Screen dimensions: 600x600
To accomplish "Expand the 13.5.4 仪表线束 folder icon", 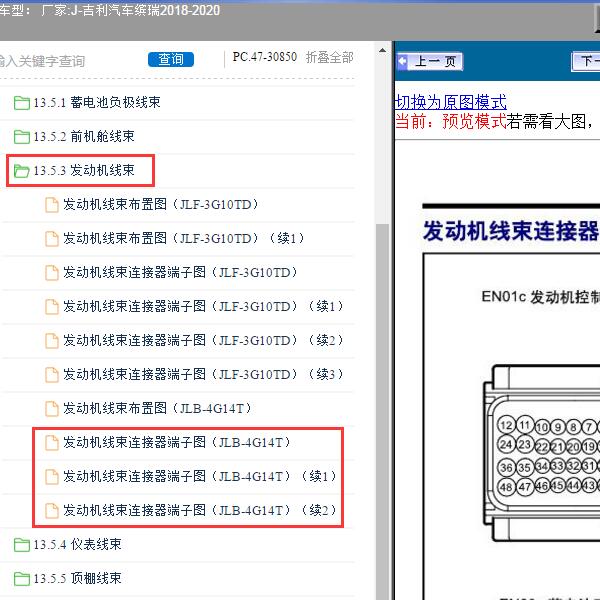I will pyautogui.click(x=22, y=545).
